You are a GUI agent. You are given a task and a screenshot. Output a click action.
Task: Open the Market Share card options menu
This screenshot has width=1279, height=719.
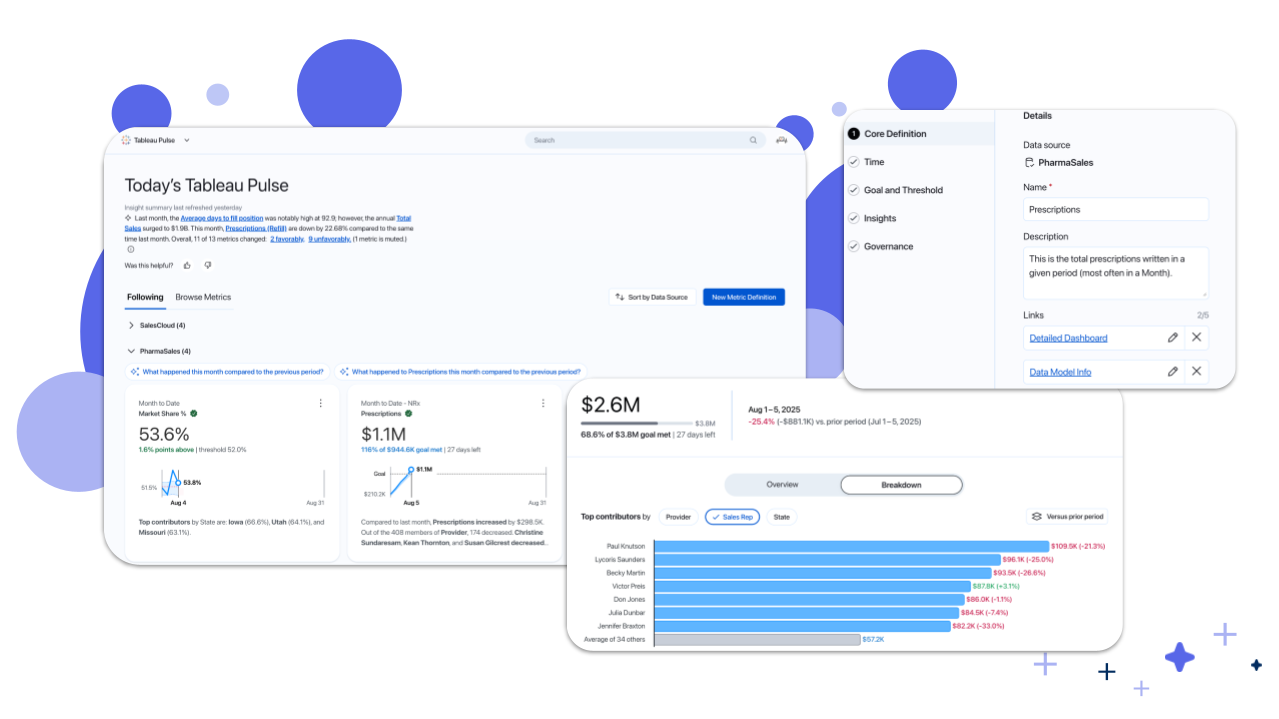[320, 403]
